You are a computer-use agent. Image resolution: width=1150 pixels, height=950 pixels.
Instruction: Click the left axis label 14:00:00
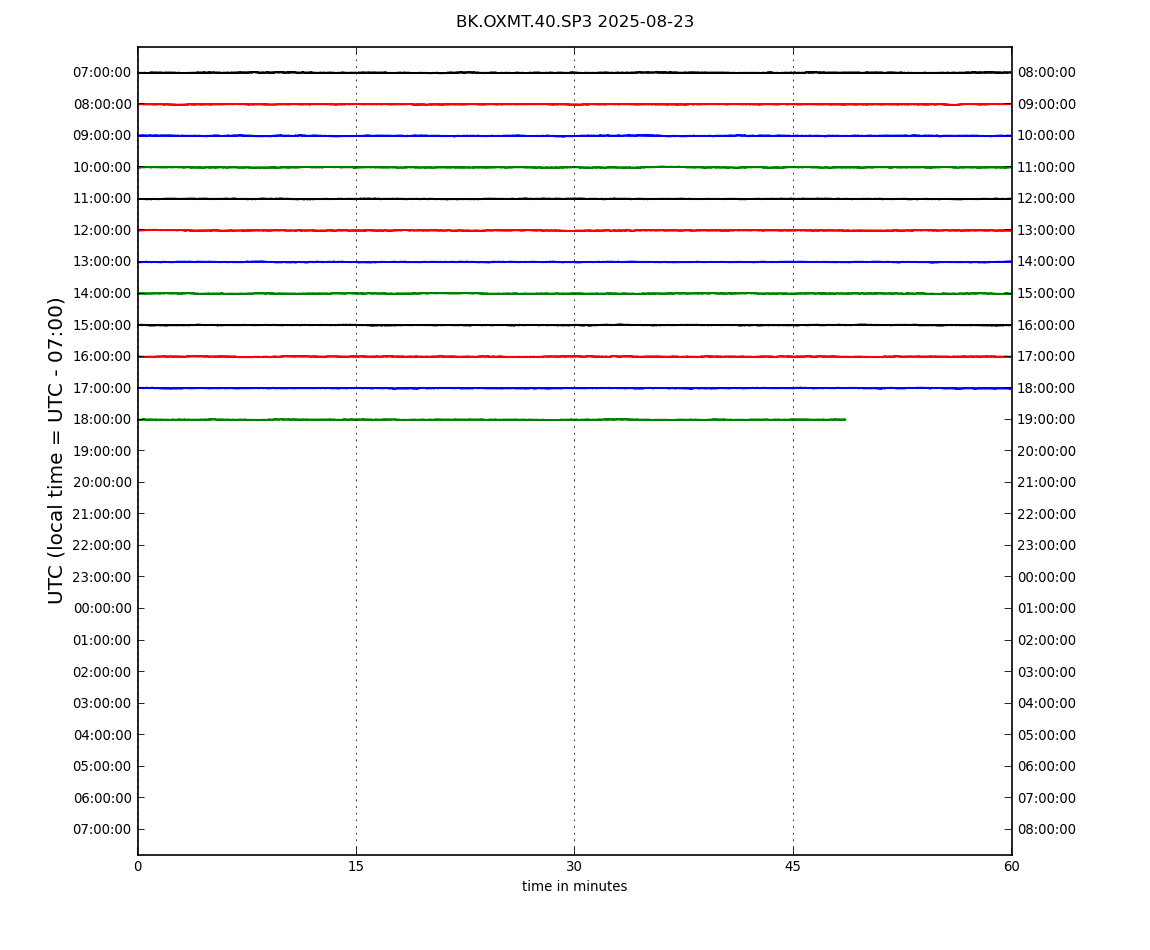coord(102,293)
